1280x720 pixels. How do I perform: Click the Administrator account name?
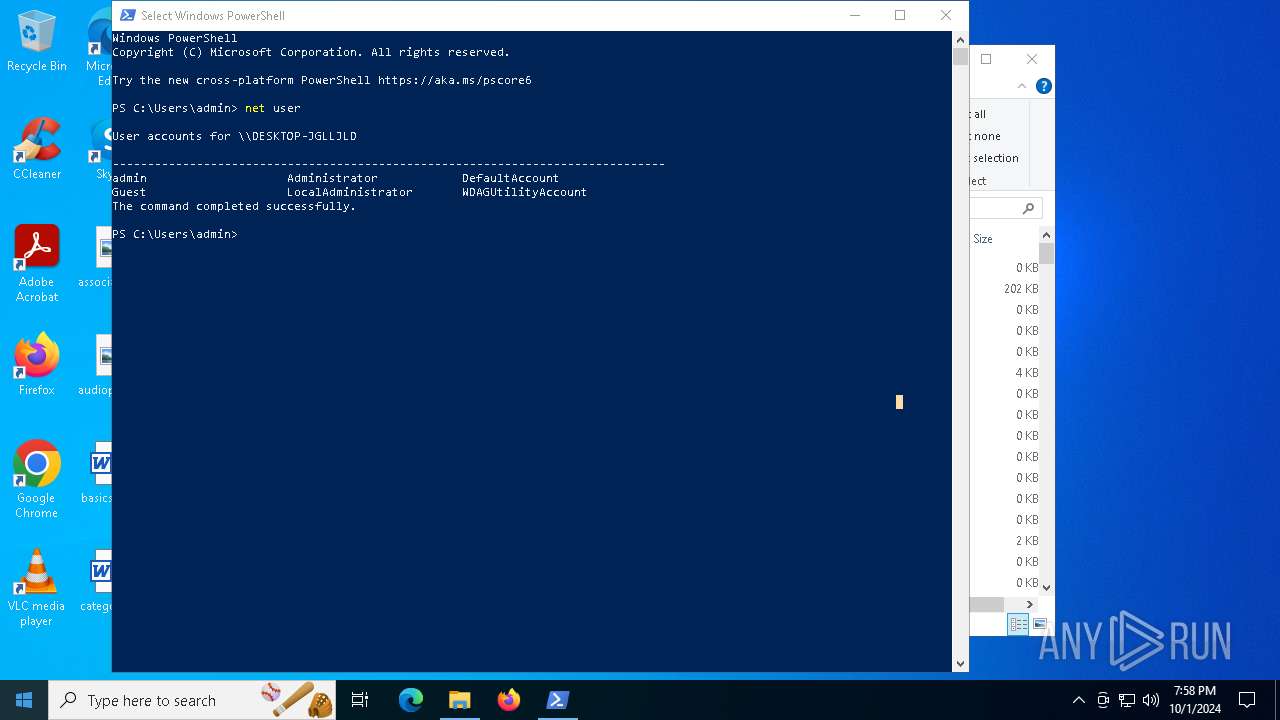coord(332,178)
